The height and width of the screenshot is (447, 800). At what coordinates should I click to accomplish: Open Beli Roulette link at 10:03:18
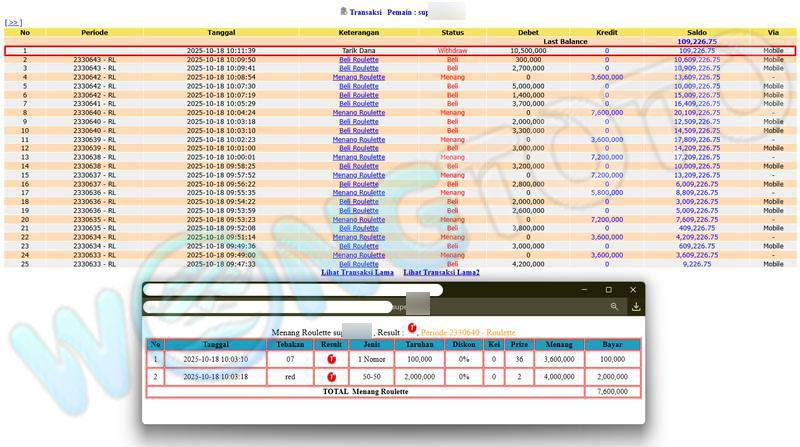click(x=359, y=121)
